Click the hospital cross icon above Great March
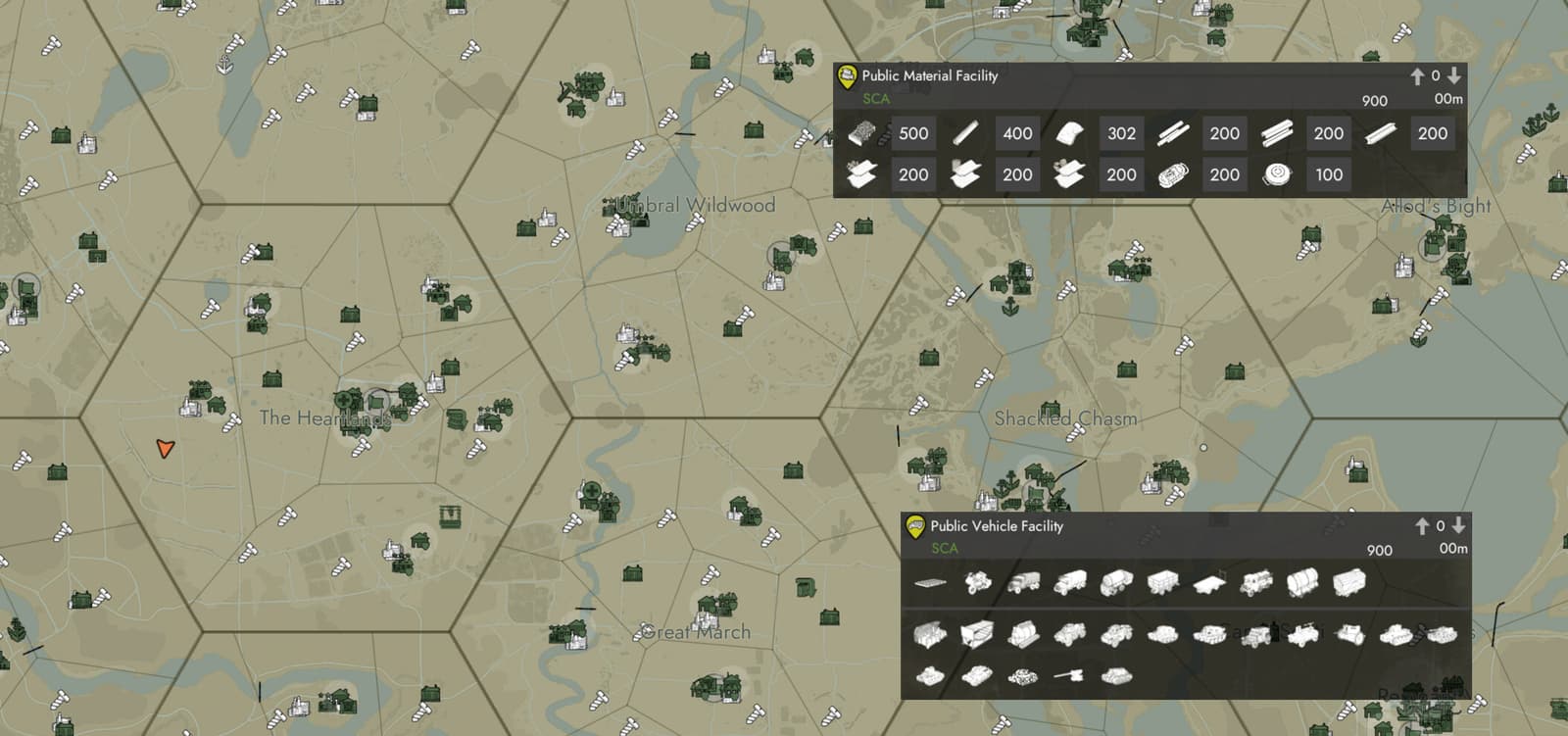The width and height of the screenshot is (1568, 736). coord(591,491)
